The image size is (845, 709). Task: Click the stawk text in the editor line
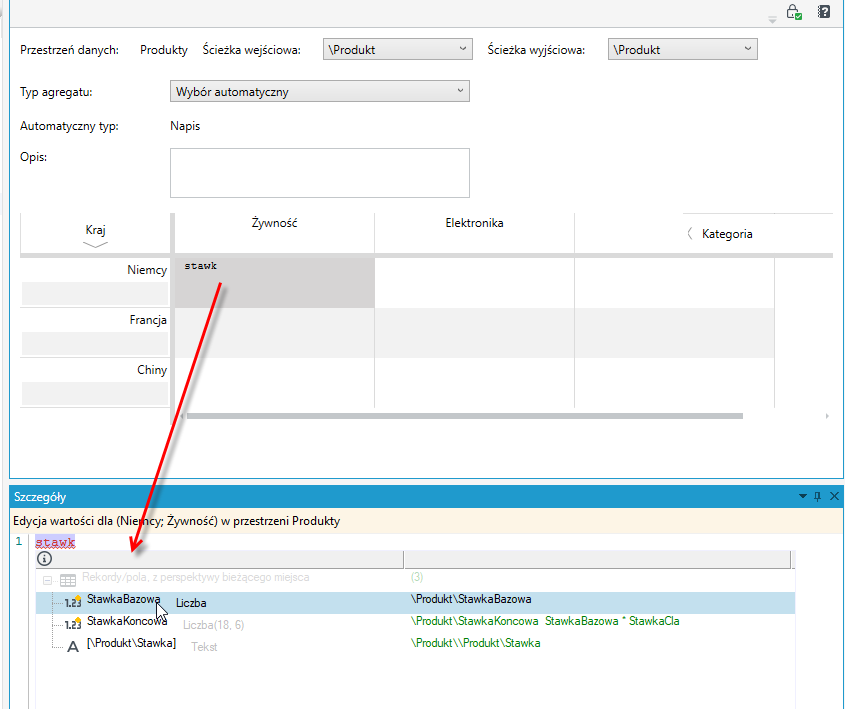55,542
